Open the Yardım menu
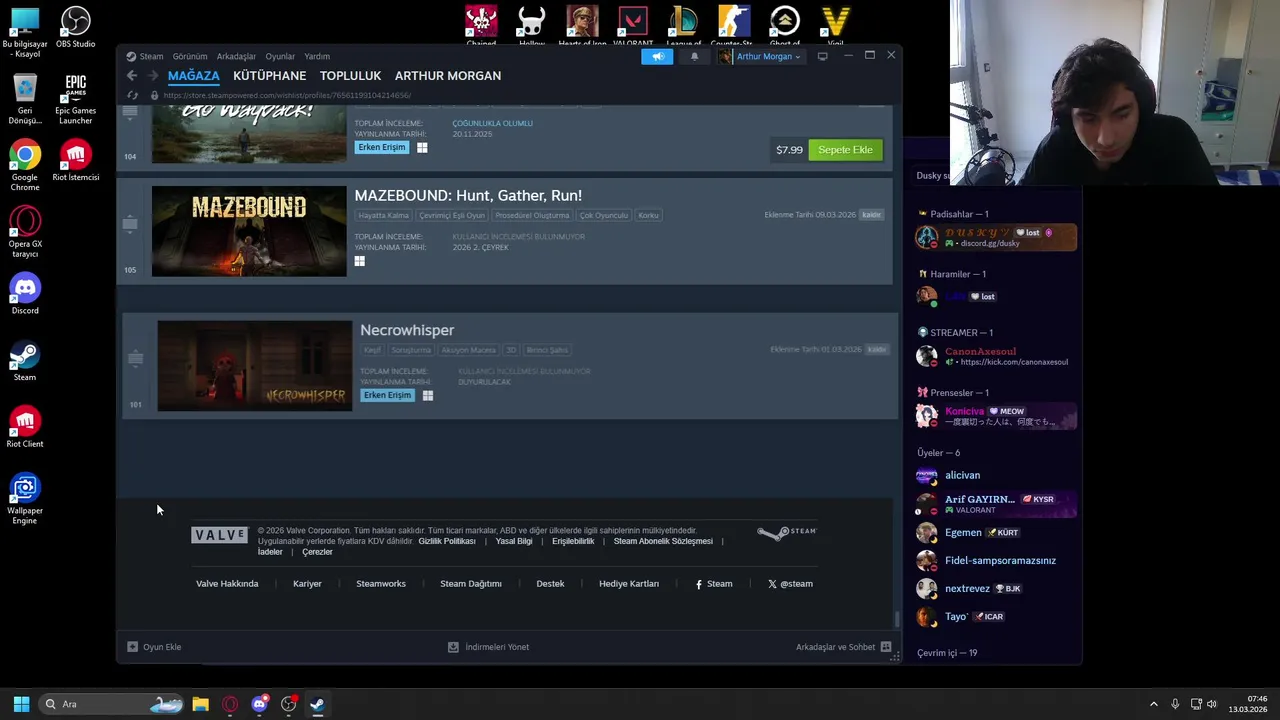 tap(317, 56)
